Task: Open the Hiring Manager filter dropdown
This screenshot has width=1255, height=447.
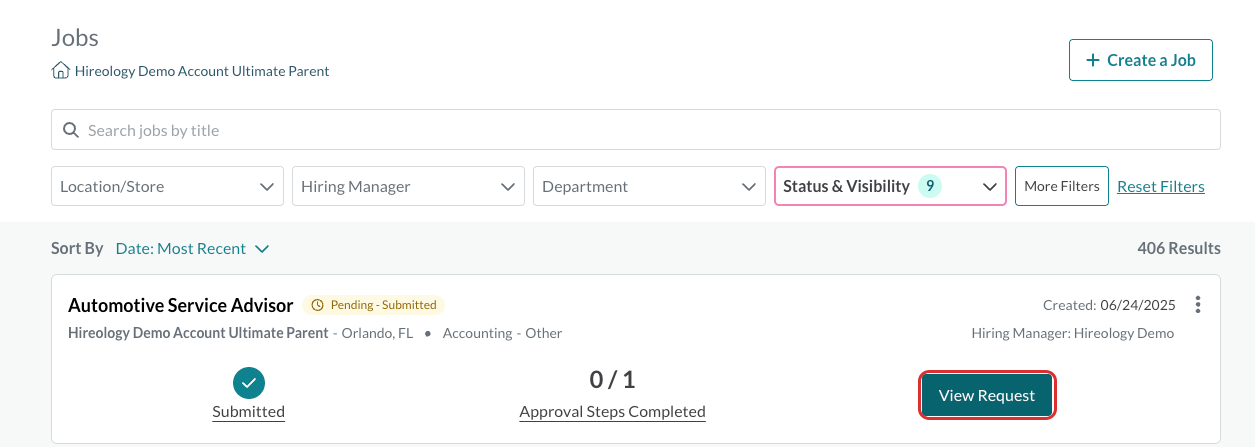Action: (x=408, y=186)
